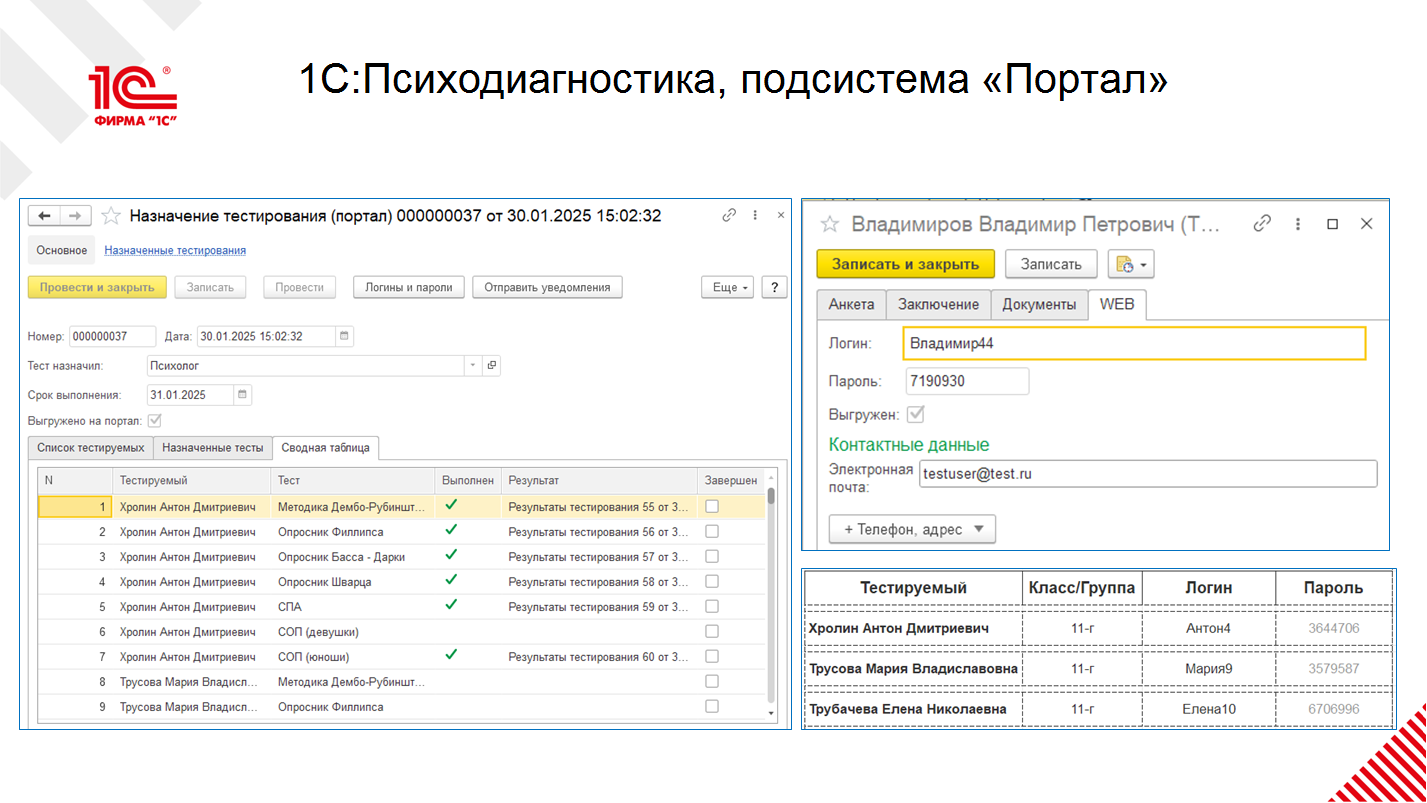Open the Назначенные тестирования link
This screenshot has width=1427, height=803.
(x=175, y=250)
